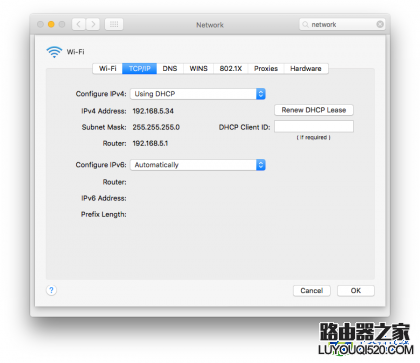Open the Configure IPv4 dropdown

198,94
